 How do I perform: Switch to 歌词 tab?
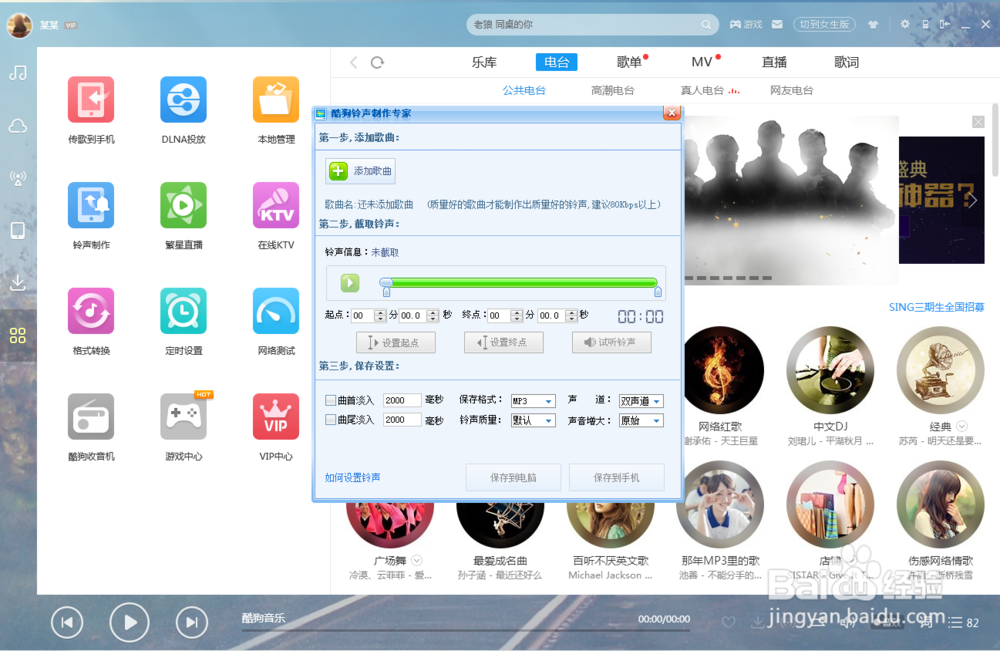pos(846,62)
